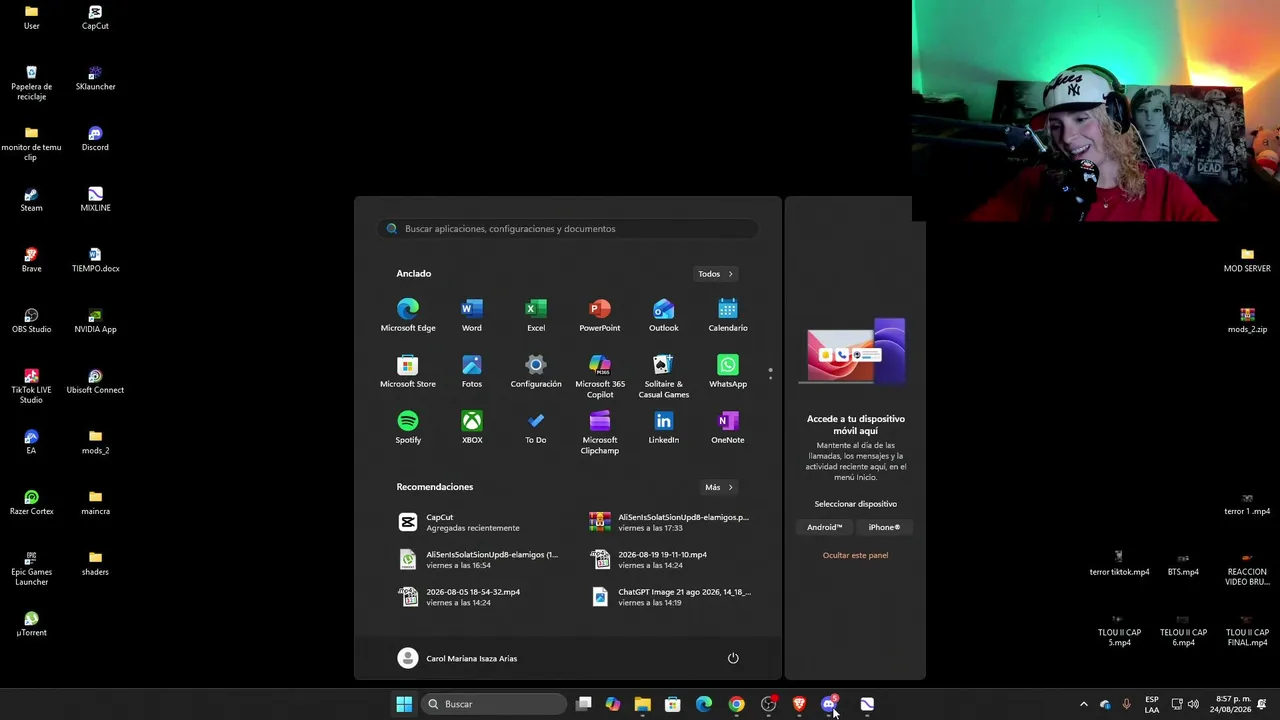Select the mods_2.zip desktop file
The height and width of the screenshot is (720, 1280).
click(1247, 321)
